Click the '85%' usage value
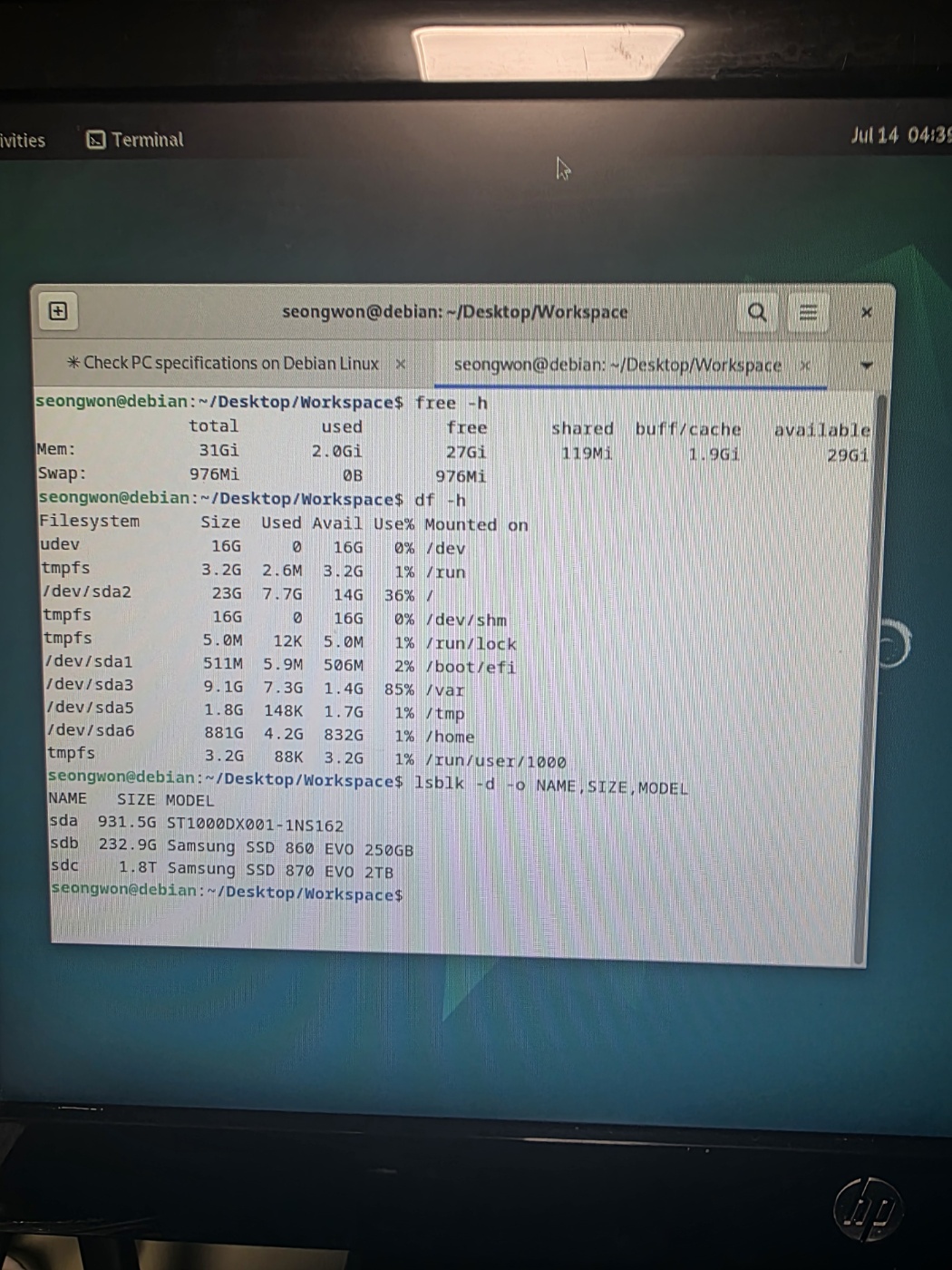This screenshot has height=1270, width=952. coord(399,689)
